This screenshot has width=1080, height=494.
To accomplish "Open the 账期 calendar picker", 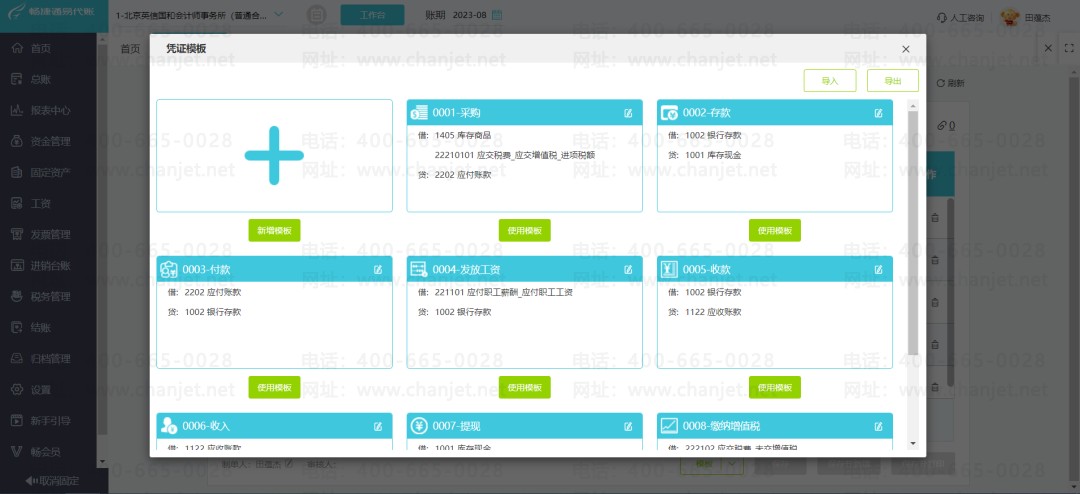I will pyautogui.click(x=497, y=15).
